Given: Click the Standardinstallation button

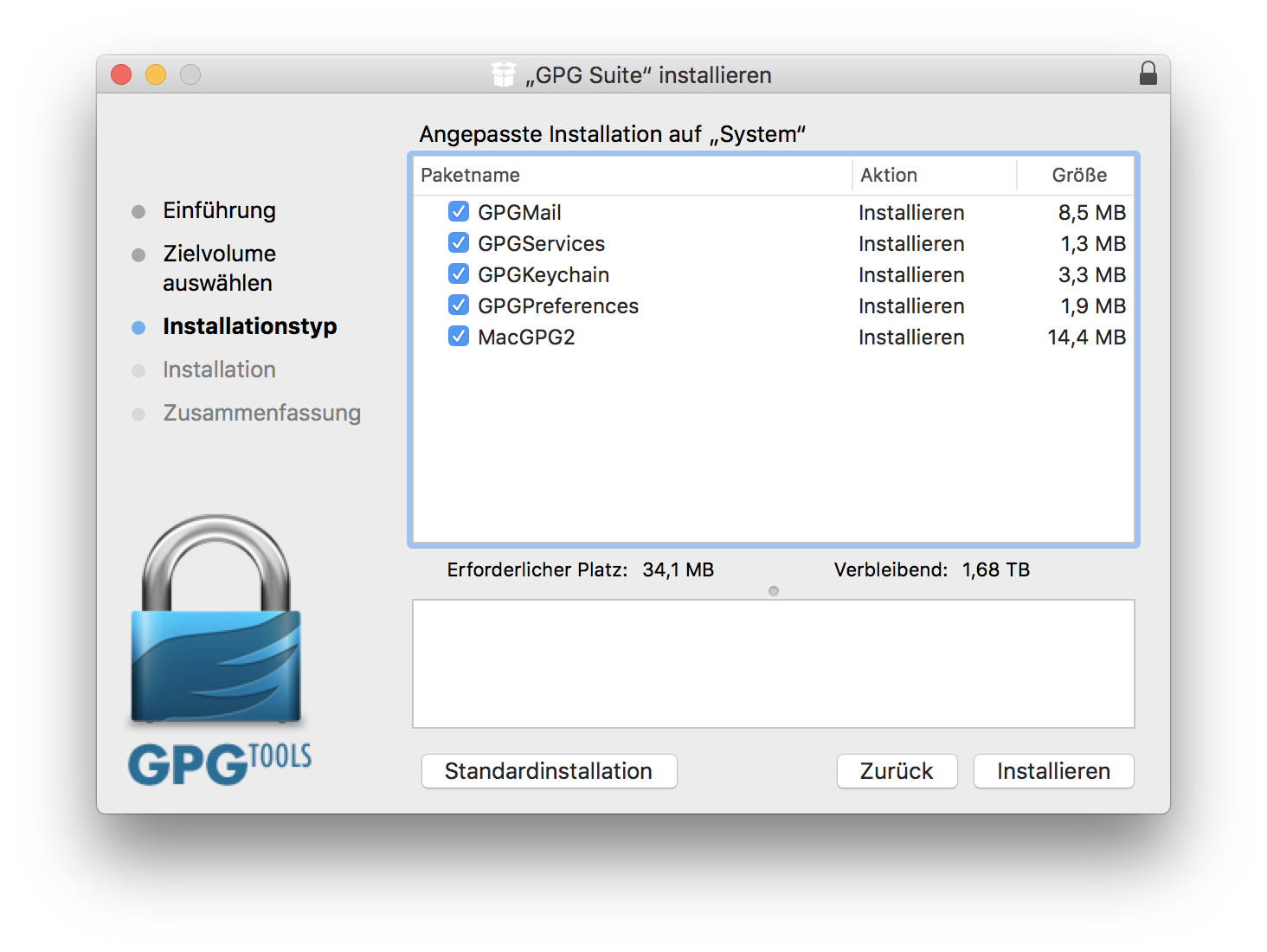Looking at the screenshot, I should point(549,771).
